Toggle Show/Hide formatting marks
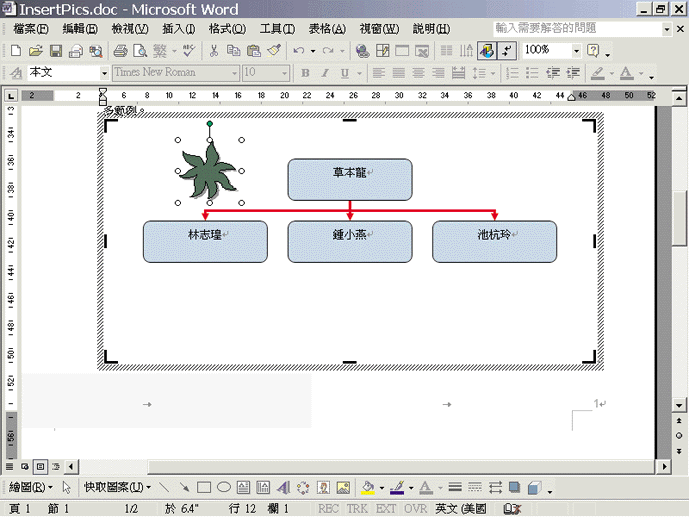The image size is (689, 517). (507, 51)
